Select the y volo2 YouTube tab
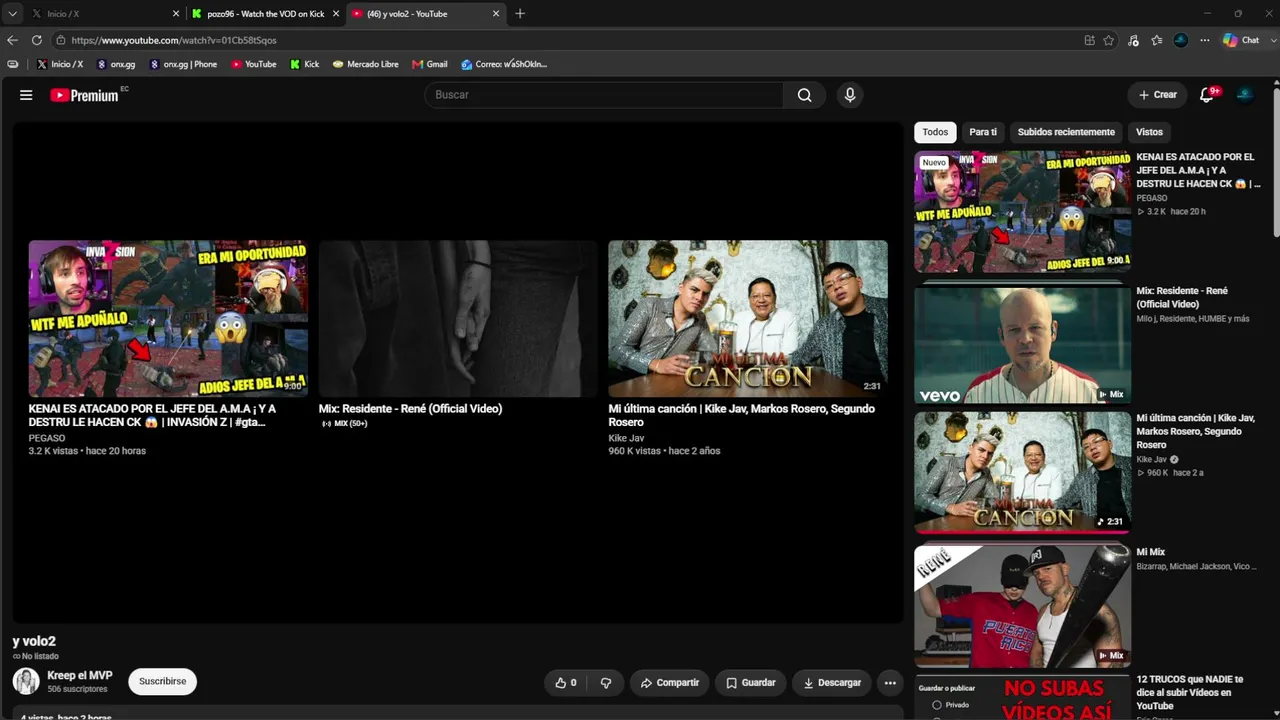1280x720 pixels. 425,14
